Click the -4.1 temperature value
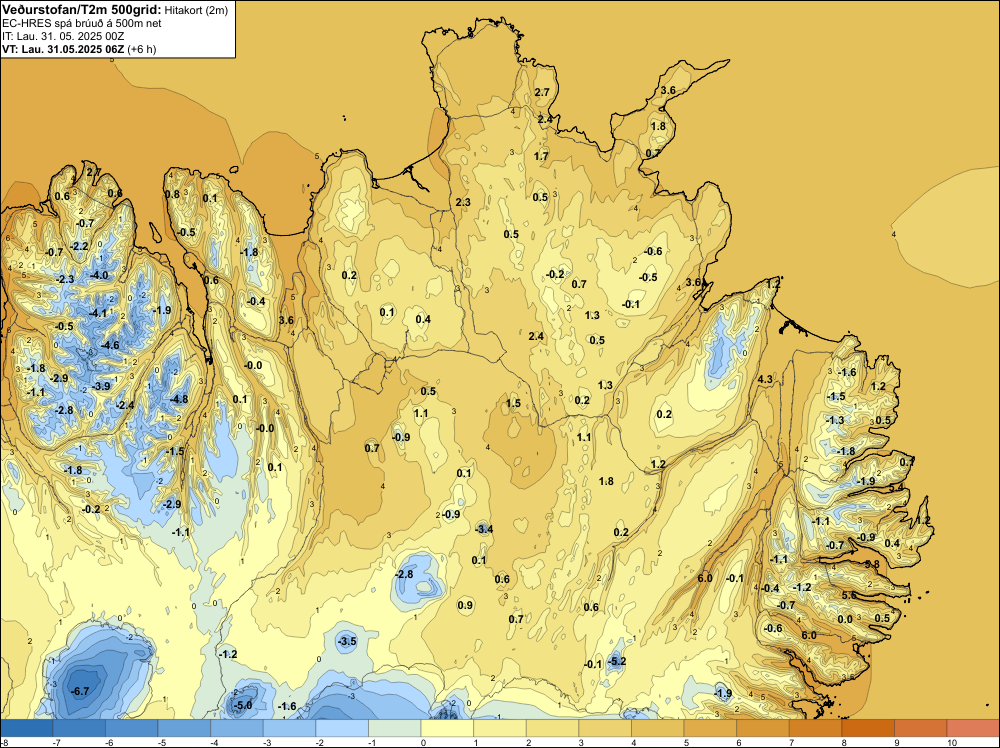Screen dimensions: 1000x748 98,313
